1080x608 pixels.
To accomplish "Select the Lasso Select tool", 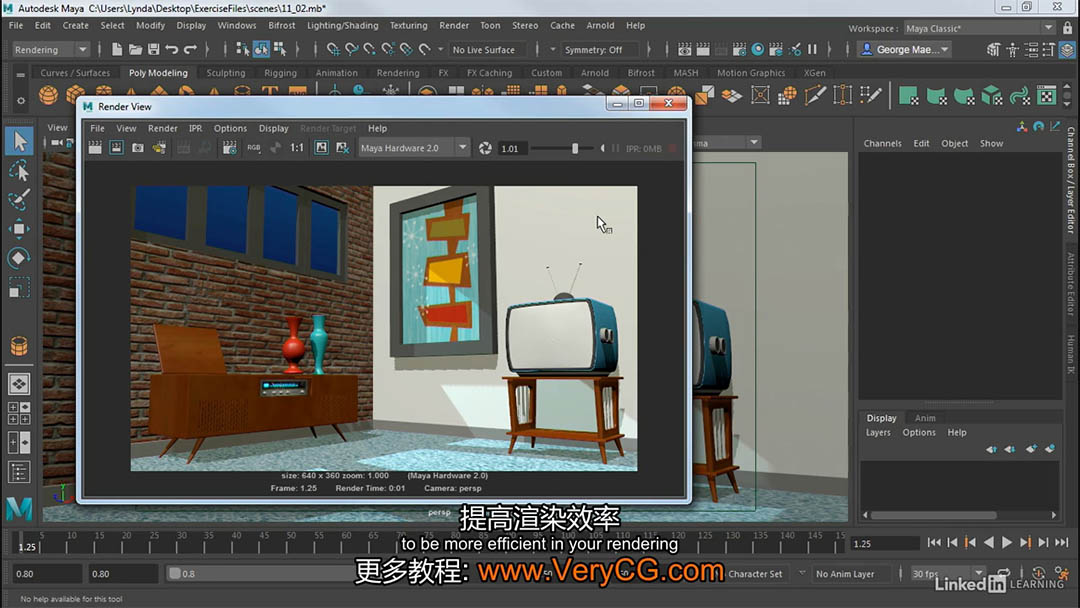I will (19, 171).
